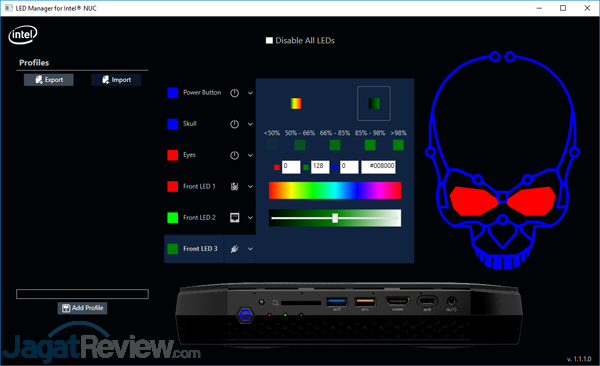Click the red Eyes color swatch
This screenshot has height=366, width=600.
point(173,155)
